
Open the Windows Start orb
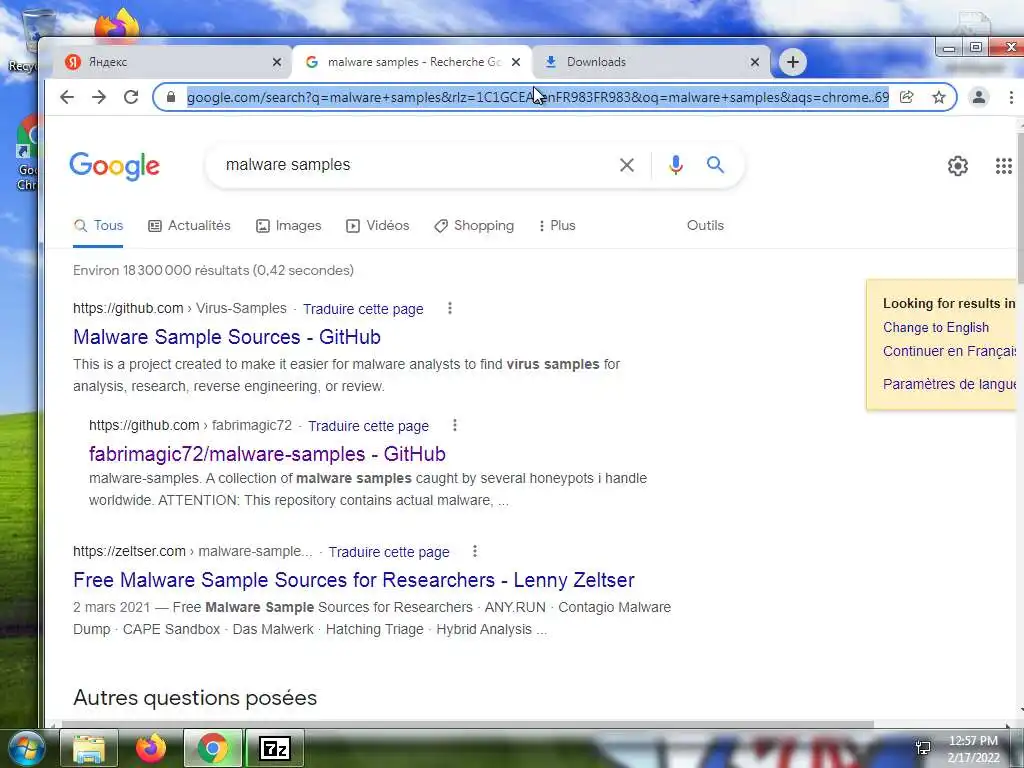[x=26, y=748]
